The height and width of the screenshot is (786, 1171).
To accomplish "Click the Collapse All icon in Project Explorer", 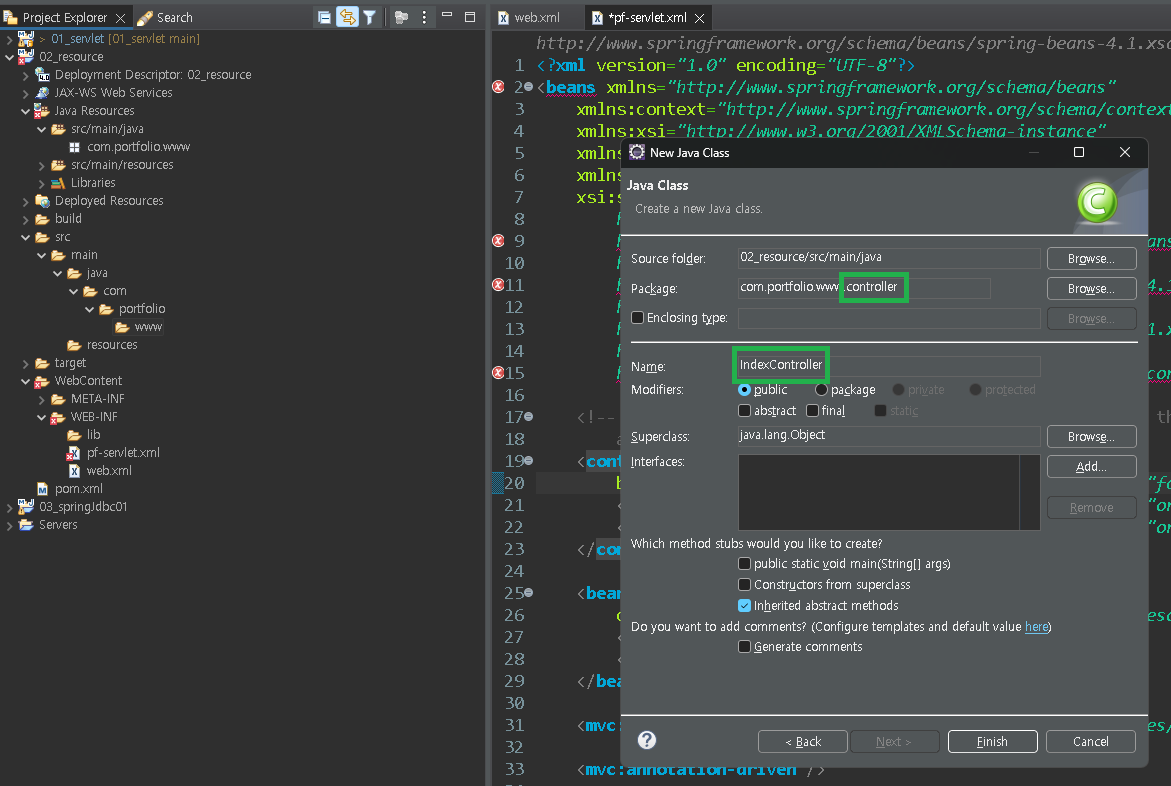I will click(x=324, y=17).
